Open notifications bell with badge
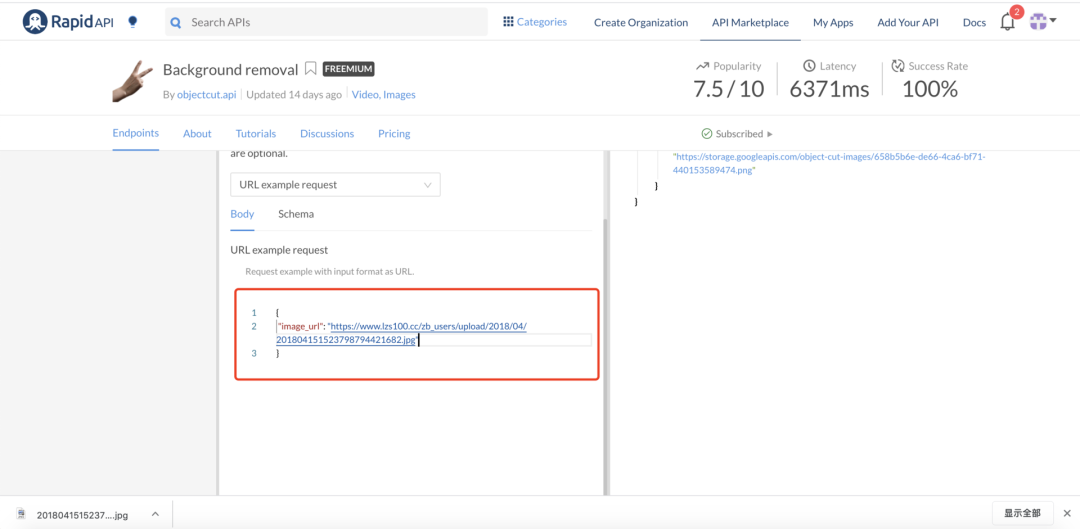This screenshot has width=1080, height=529. click(x=1009, y=21)
